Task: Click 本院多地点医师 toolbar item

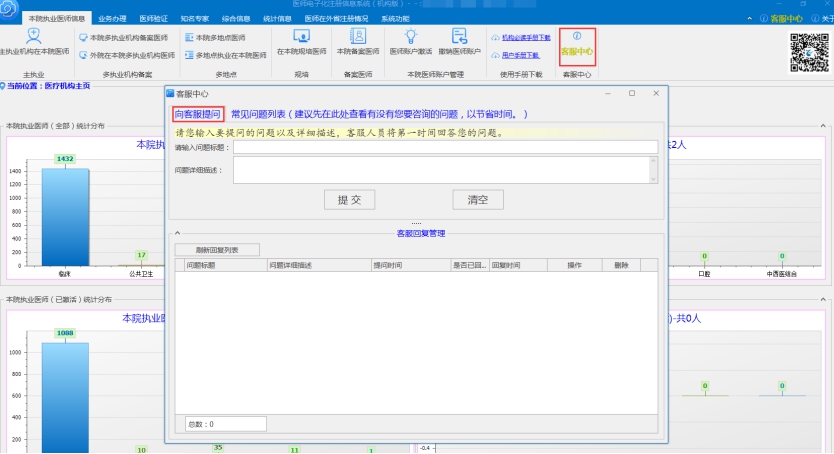Action: click(x=215, y=37)
